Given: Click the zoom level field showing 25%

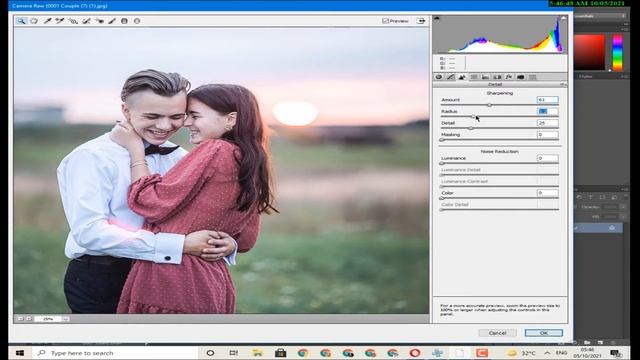Looking at the screenshot, I should (x=48, y=319).
